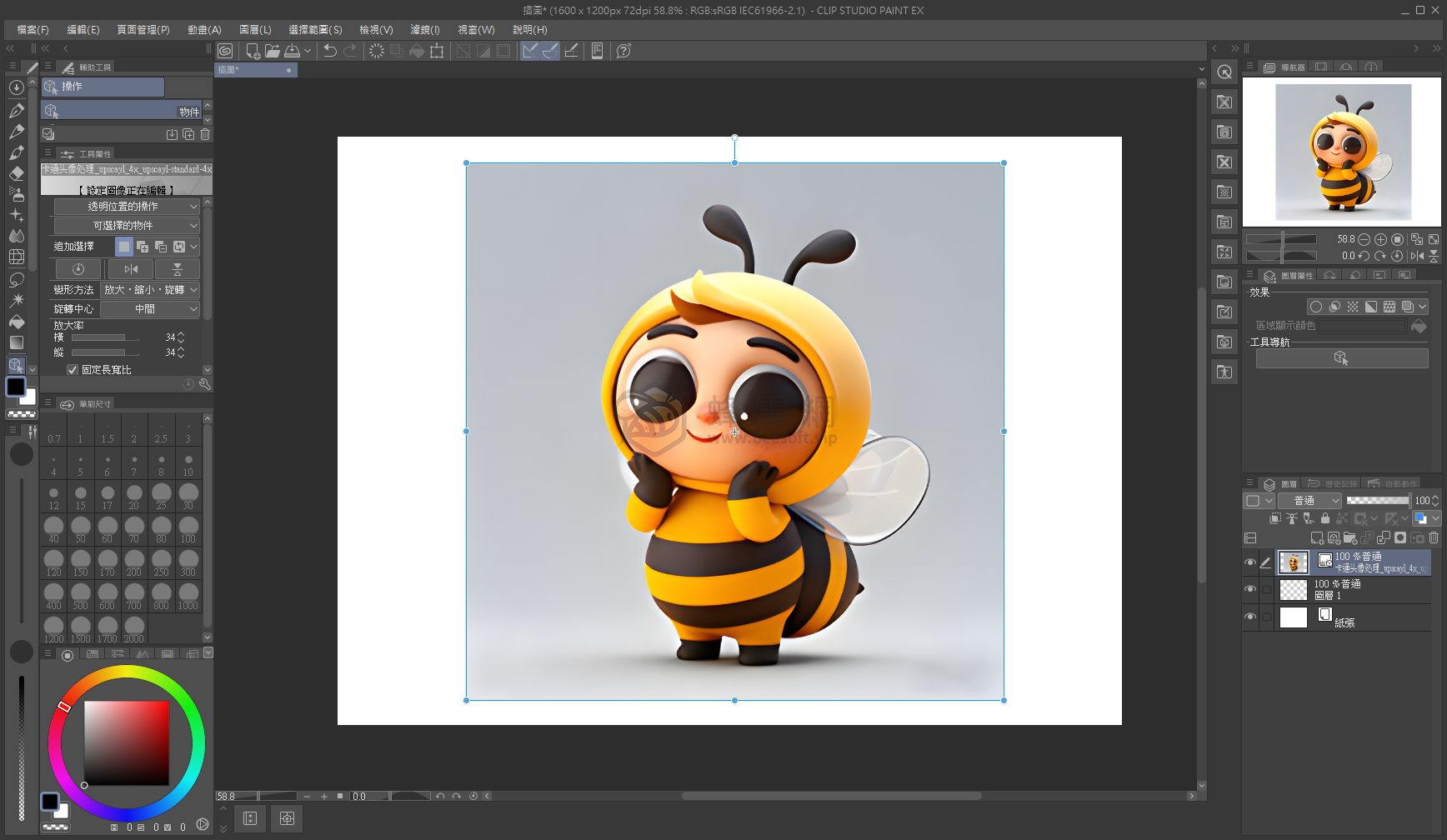Screen dimensions: 1447x840
Task: Open the 檔案(F) menu
Action: pos(33,29)
